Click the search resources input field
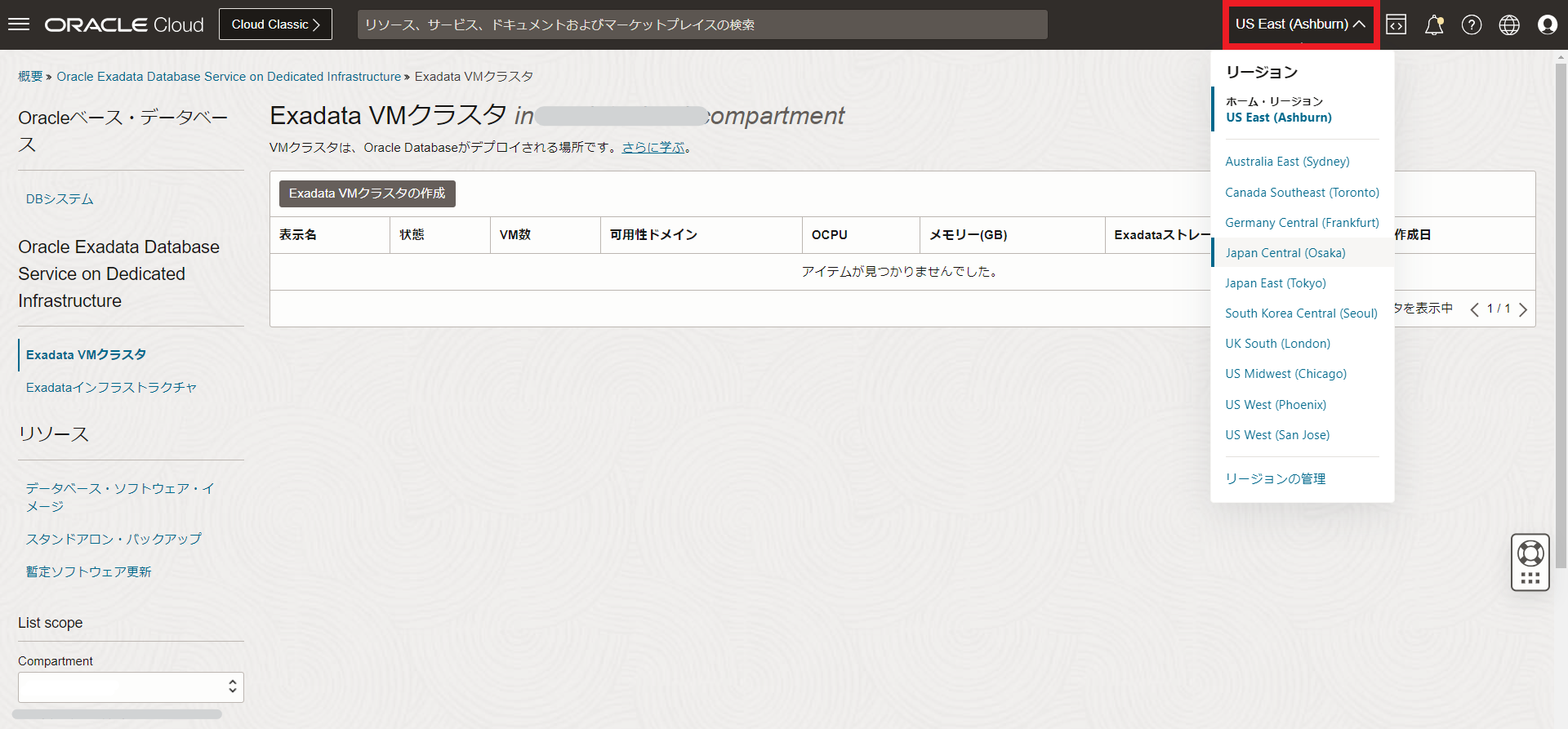The height and width of the screenshot is (729, 1568). click(702, 24)
